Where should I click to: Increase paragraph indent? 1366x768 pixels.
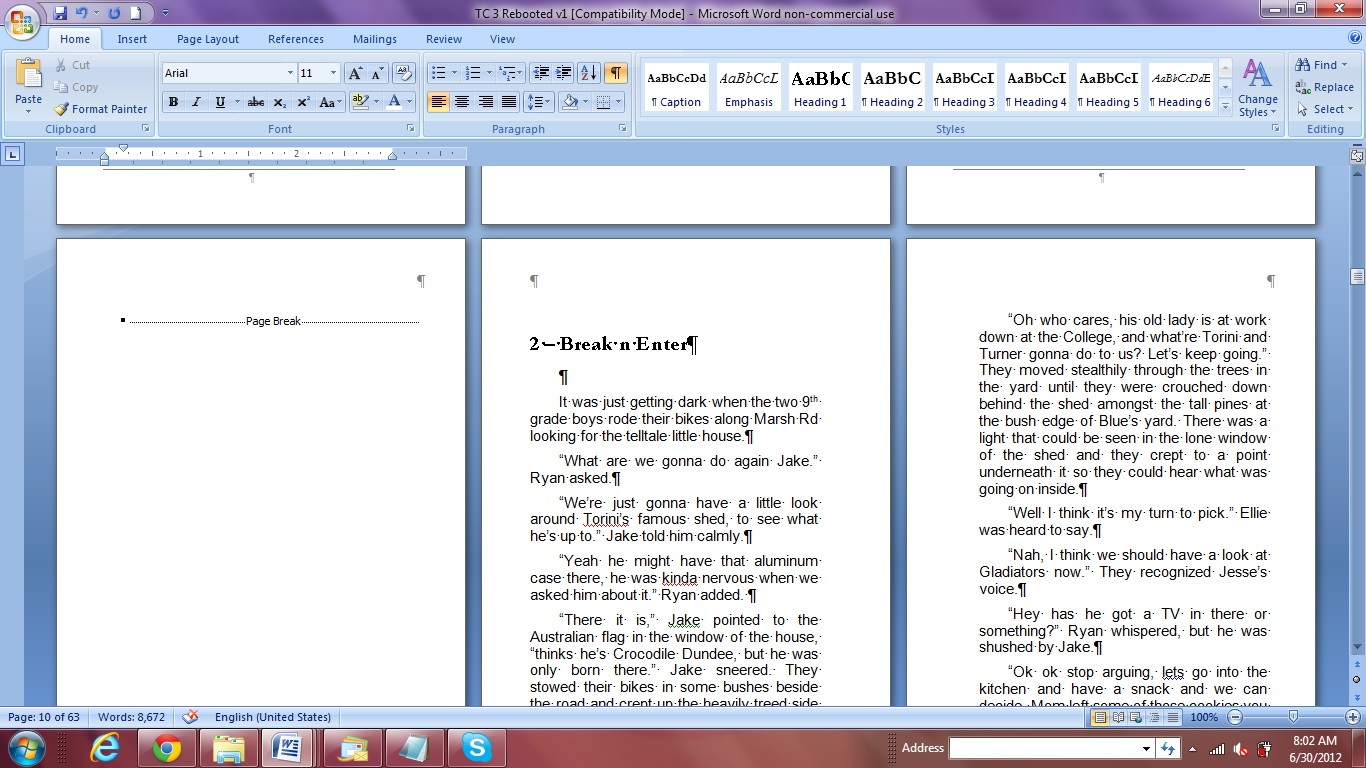(x=564, y=73)
